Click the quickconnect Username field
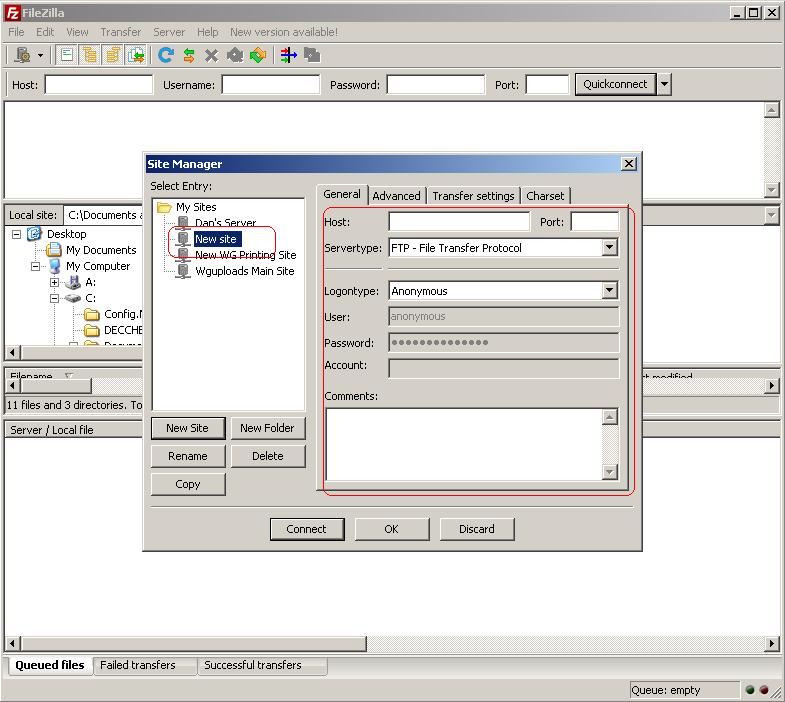This screenshot has width=785, height=702. coord(271,85)
